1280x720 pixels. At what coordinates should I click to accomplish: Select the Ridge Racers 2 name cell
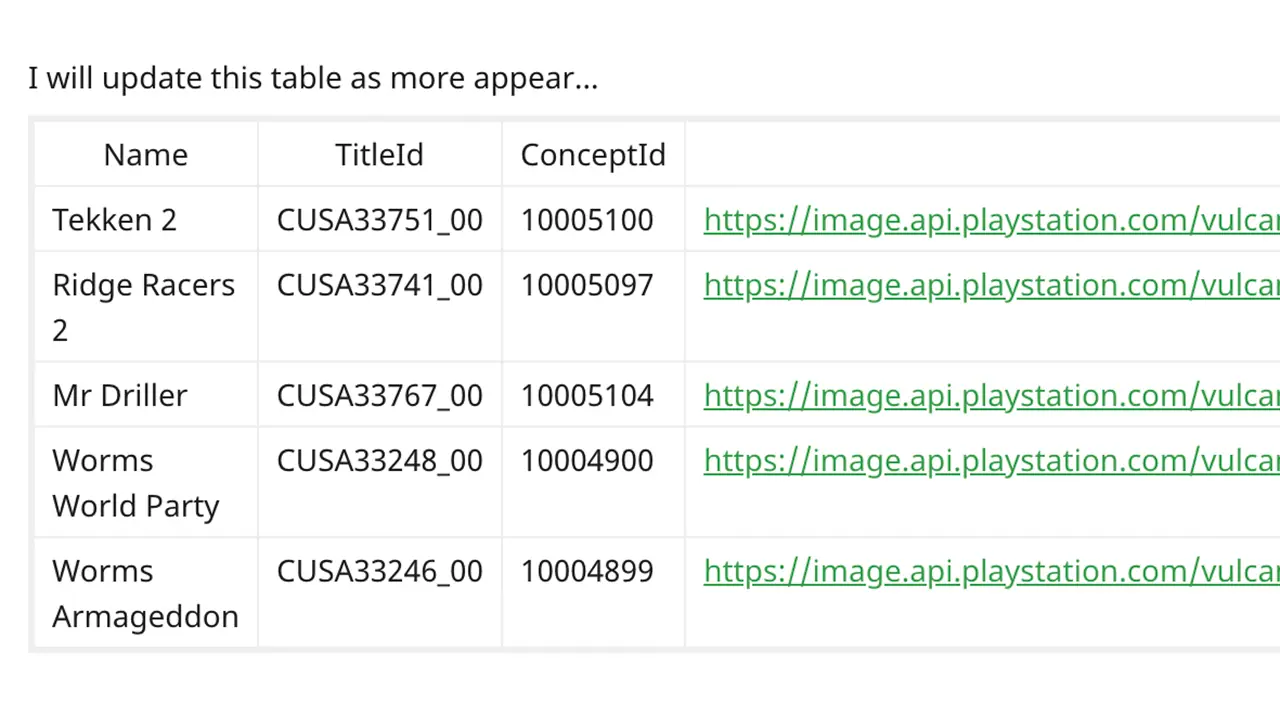143,306
